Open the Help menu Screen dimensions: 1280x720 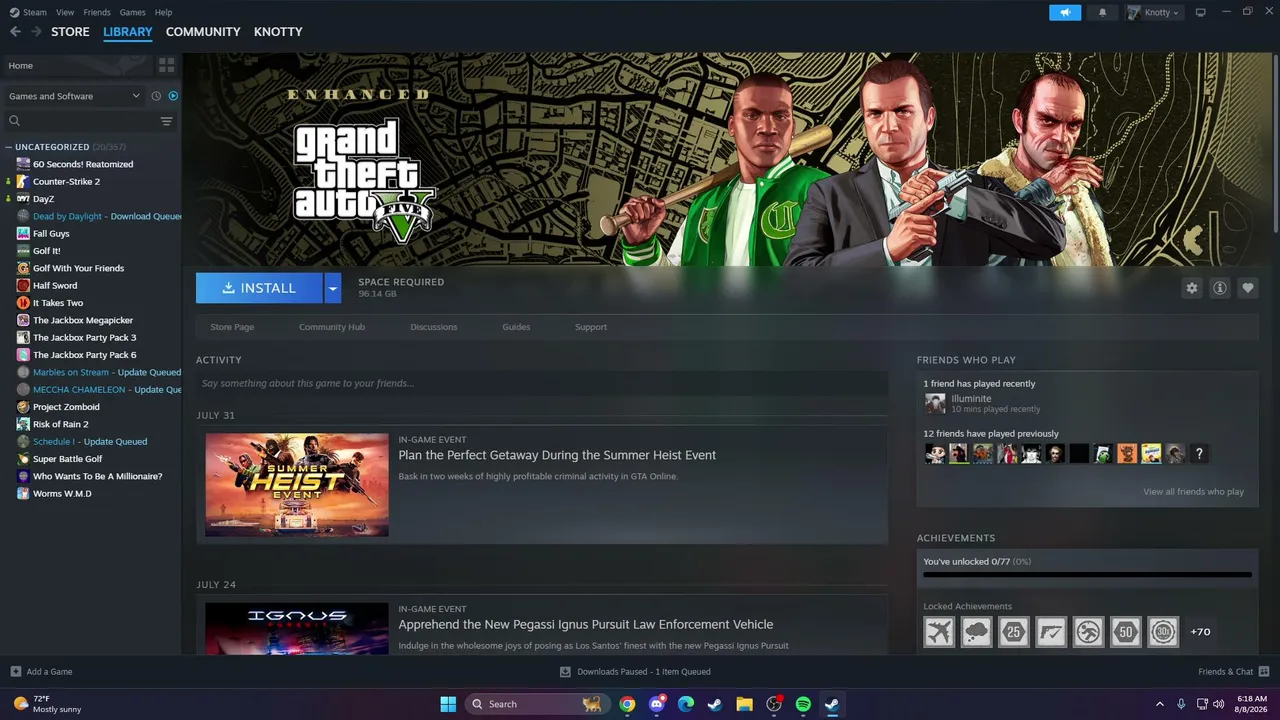tap(163, 12)
